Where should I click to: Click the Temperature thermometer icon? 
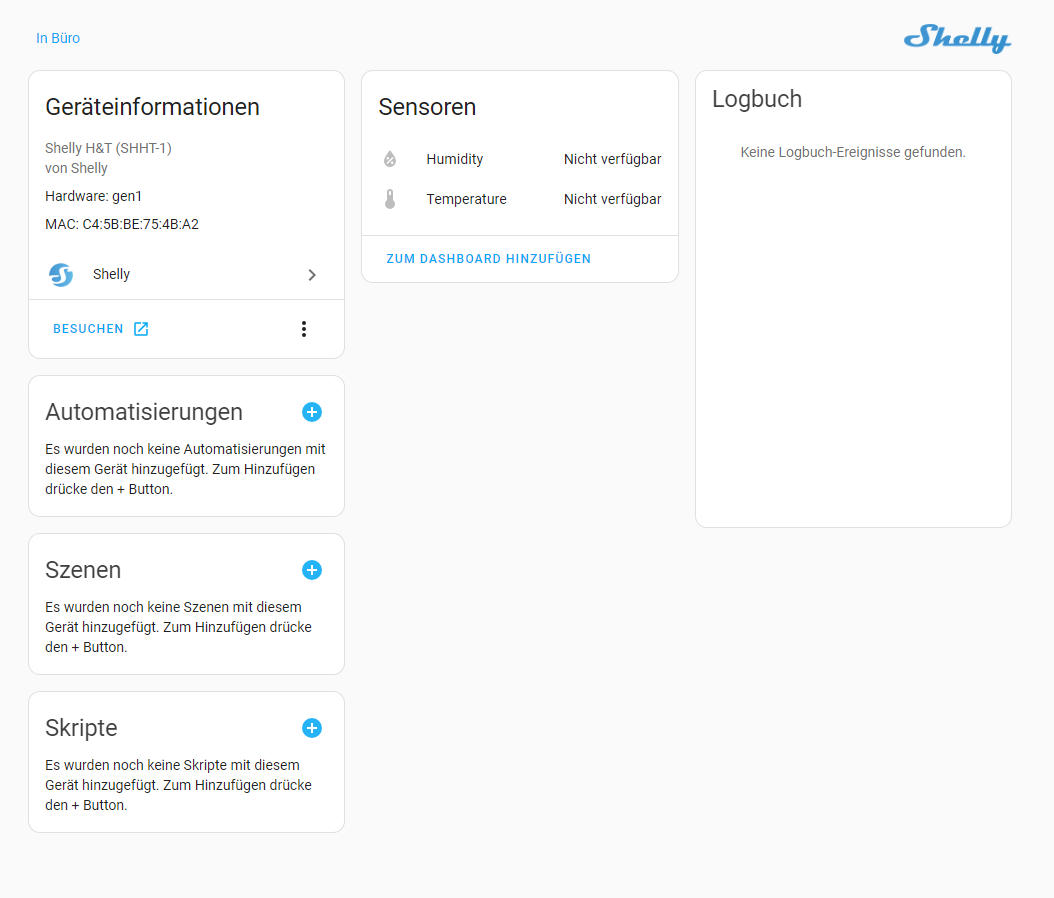[x=390, y=199]
